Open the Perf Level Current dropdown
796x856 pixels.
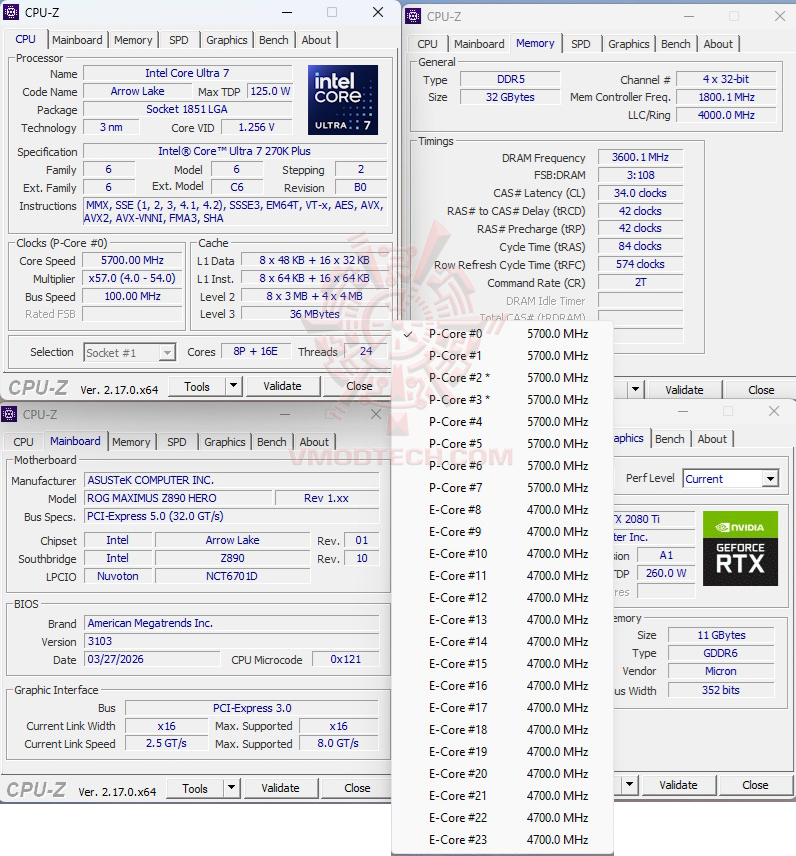click(x=730, y=479)
